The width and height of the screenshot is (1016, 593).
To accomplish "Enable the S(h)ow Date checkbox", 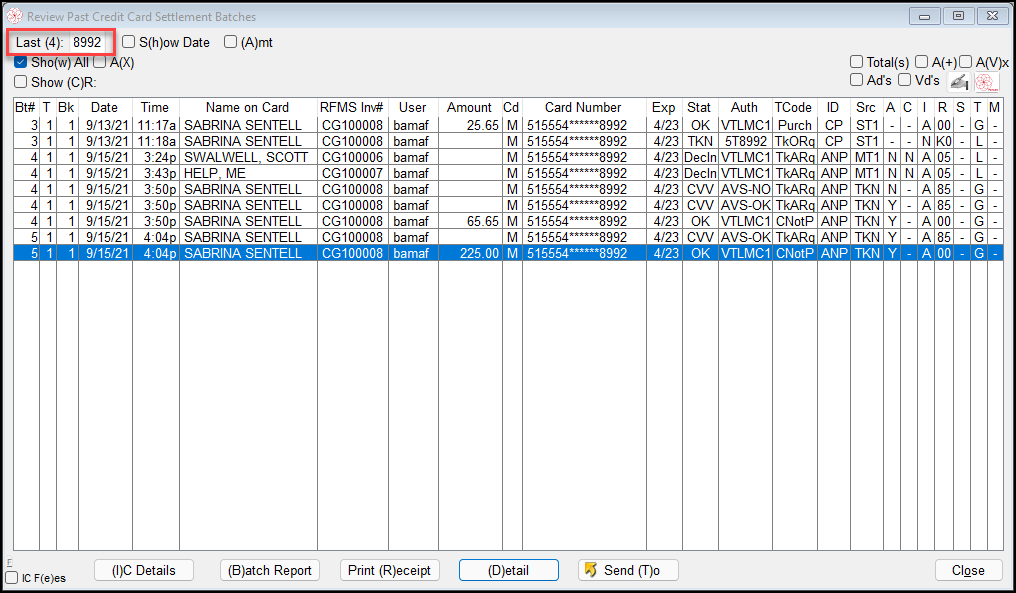I will tap(129, 43).
